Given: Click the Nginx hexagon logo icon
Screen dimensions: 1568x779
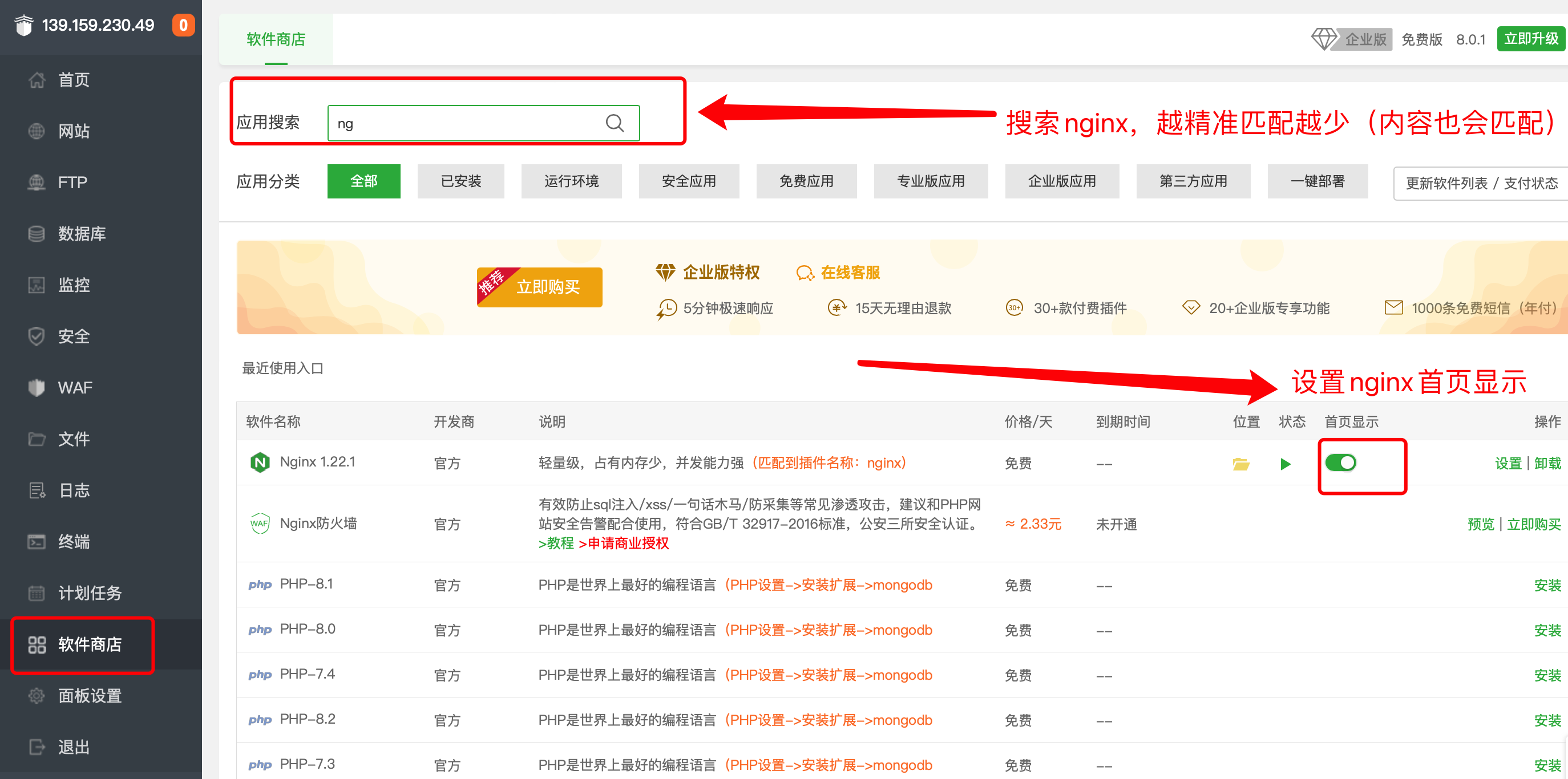Looking at the screenshot, I should [x=260, y=462].
